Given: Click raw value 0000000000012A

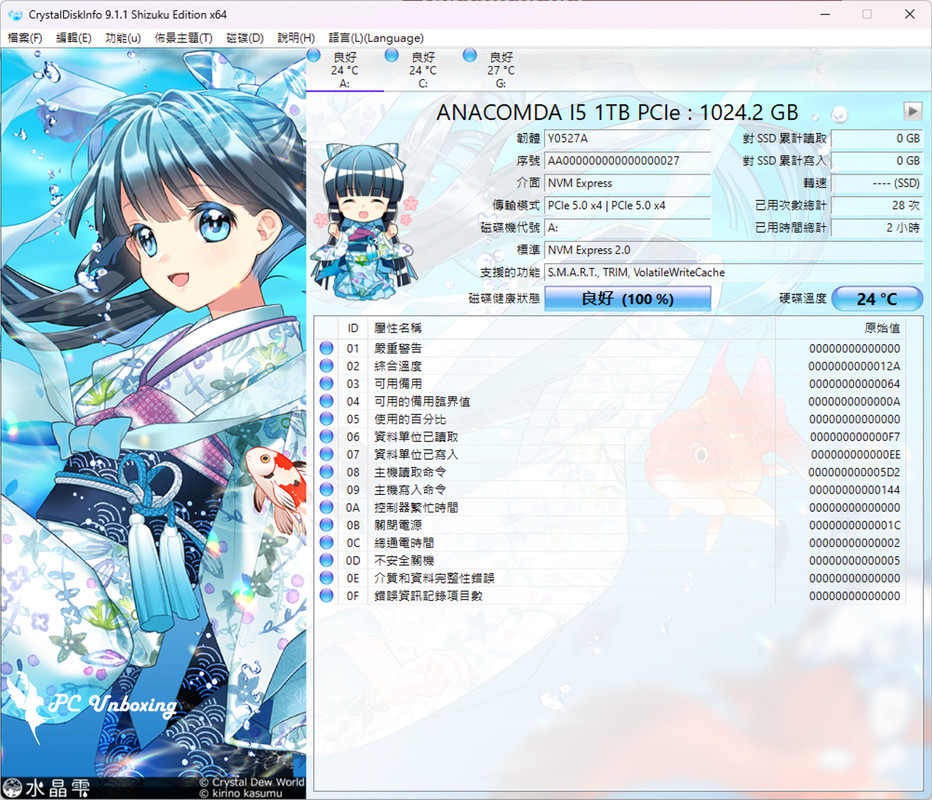Looking at the screenshot, I should point(854,366).
